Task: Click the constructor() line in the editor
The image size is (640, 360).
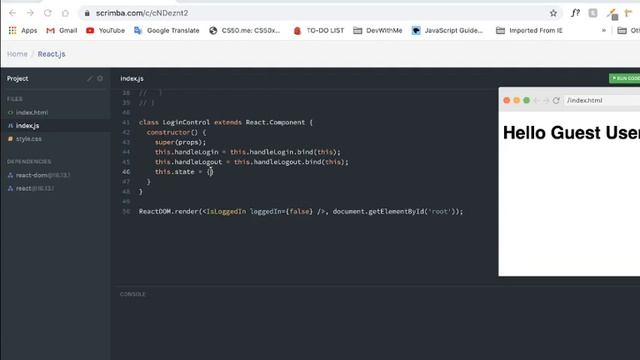Action: [x=176, y=132]
